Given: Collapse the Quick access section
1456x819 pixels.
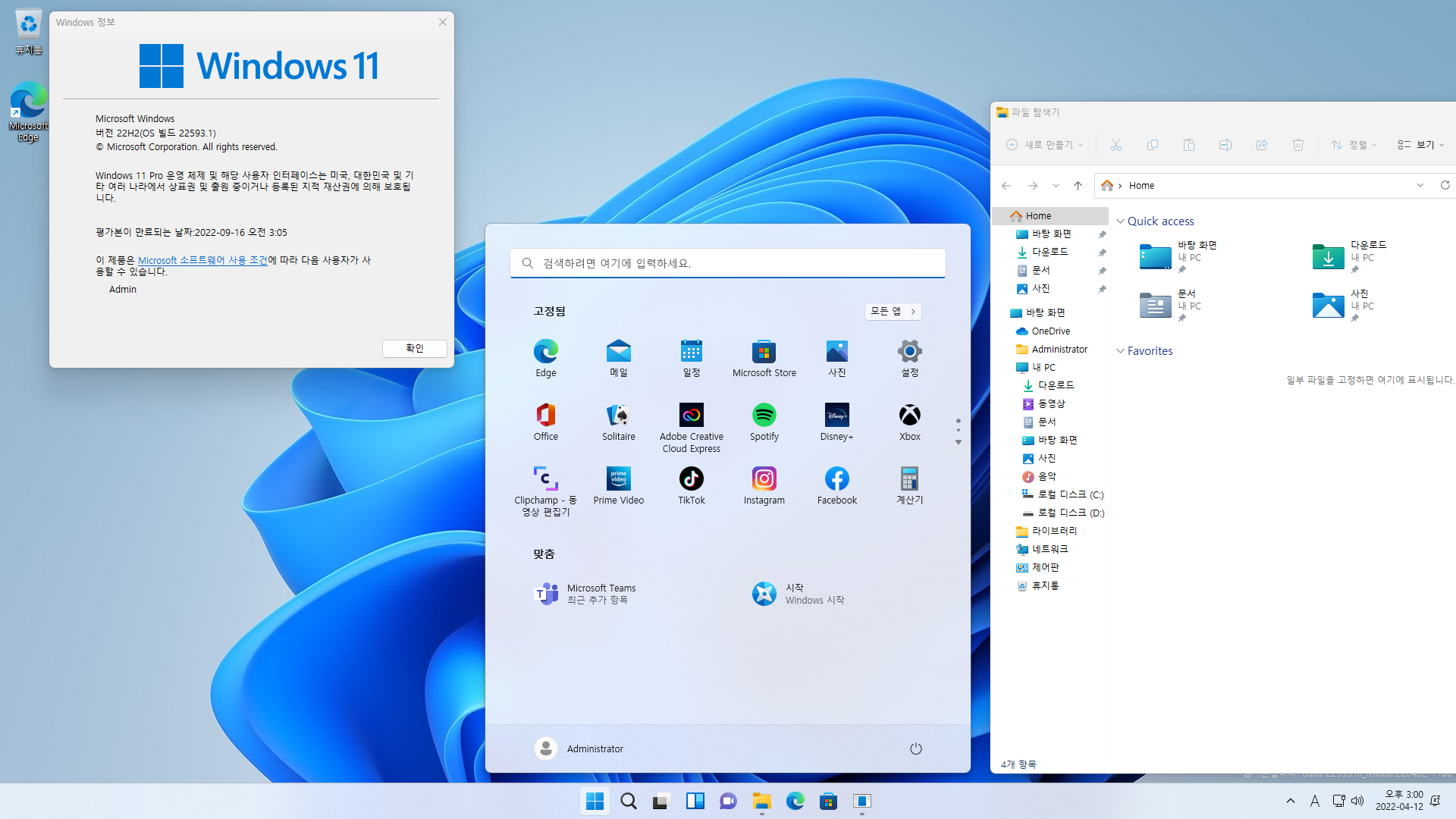Looking at the screenshot, I should (x=1120, y=221).
